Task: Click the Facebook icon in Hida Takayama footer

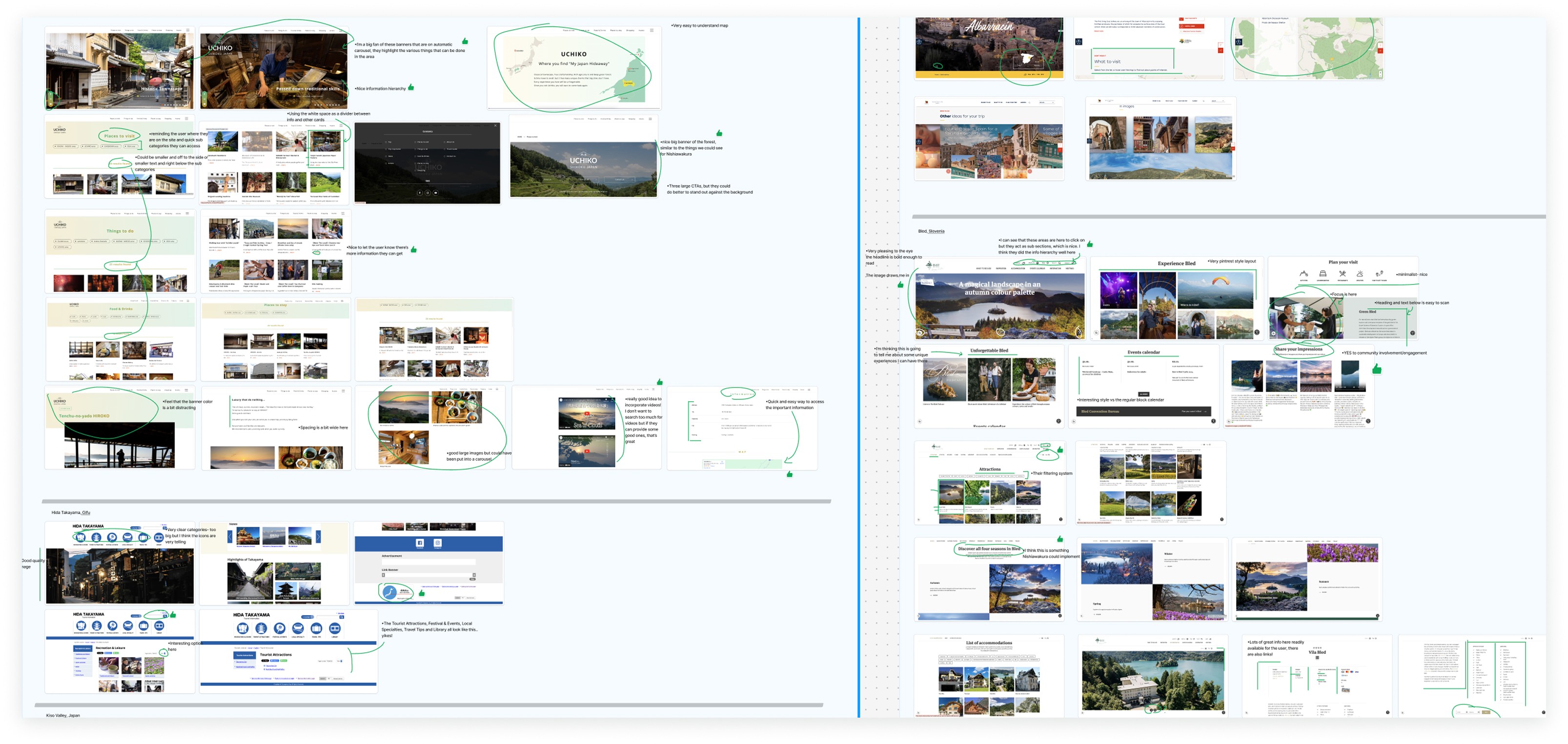Action: (x=419, y=542)
